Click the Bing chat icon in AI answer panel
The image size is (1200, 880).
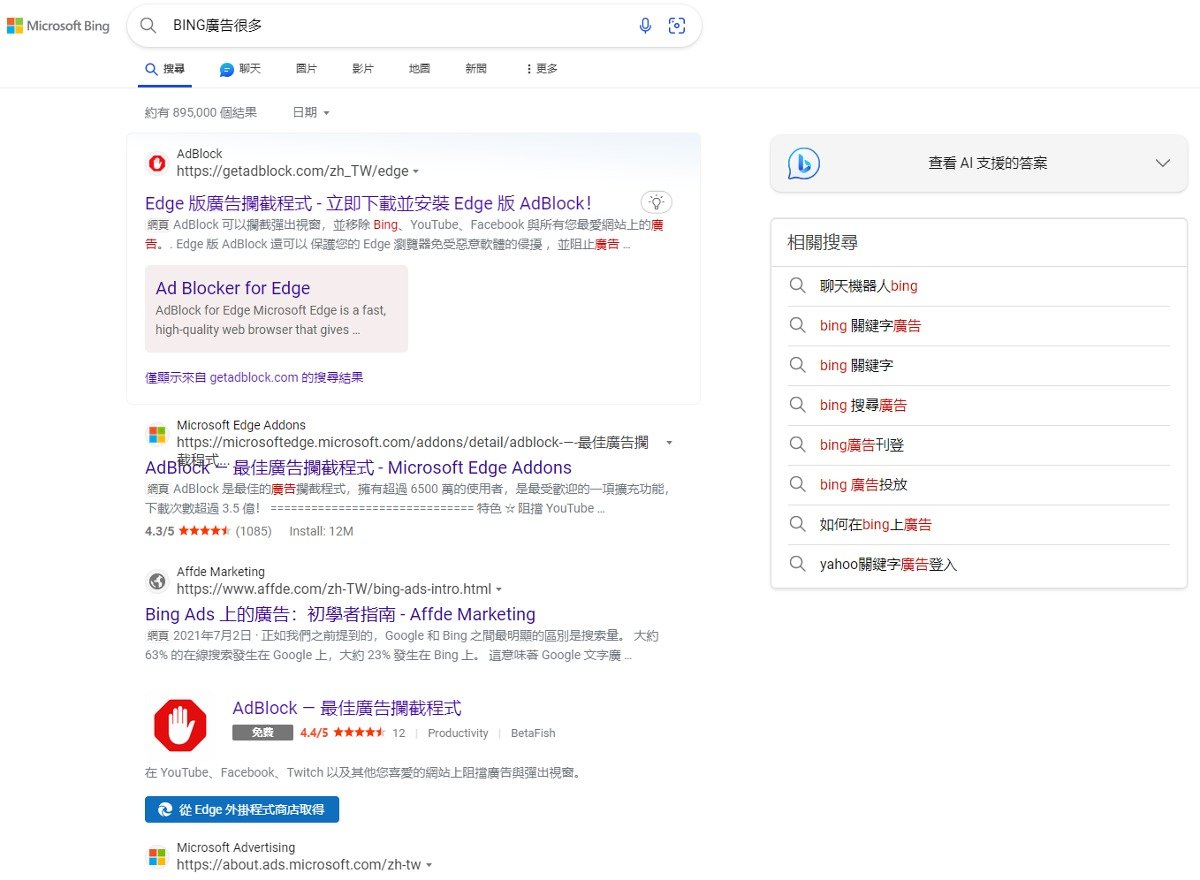[x=804, y=163]
